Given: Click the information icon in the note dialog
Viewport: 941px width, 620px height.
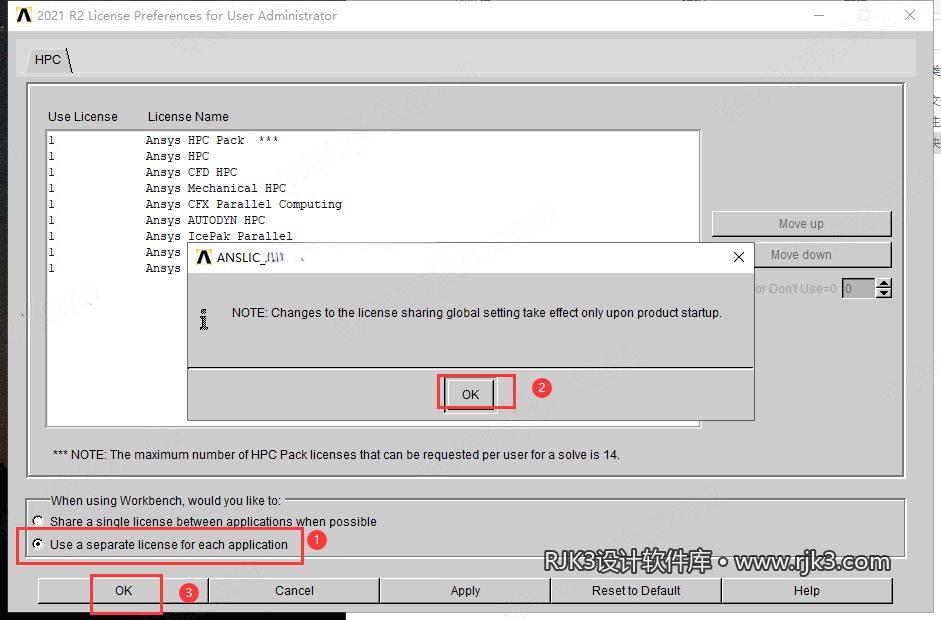Looking at the screenshot, I should [x=204, y=319].
